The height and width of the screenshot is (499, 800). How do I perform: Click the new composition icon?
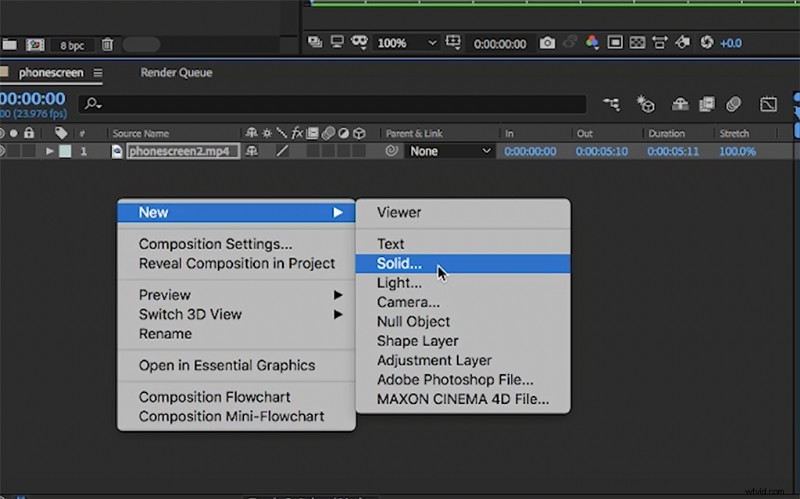pos(35,45)
